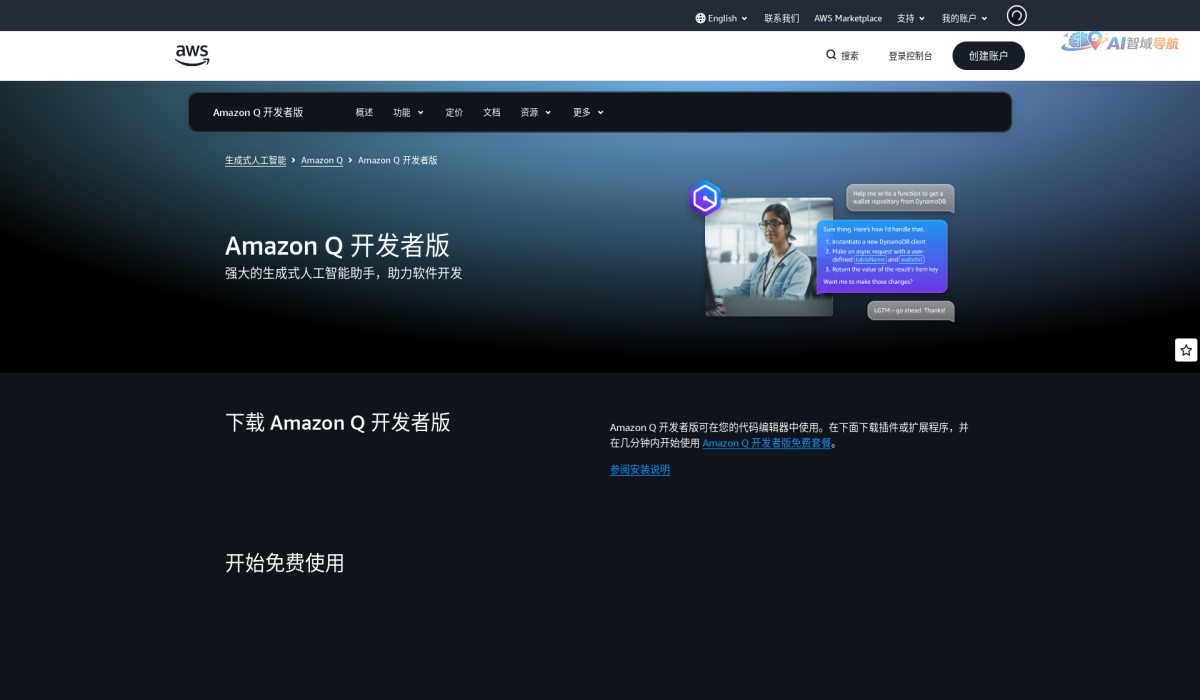Open the globe language icon
The height and width of the screenshot is (700, 1200).
(x=698, y=17)
